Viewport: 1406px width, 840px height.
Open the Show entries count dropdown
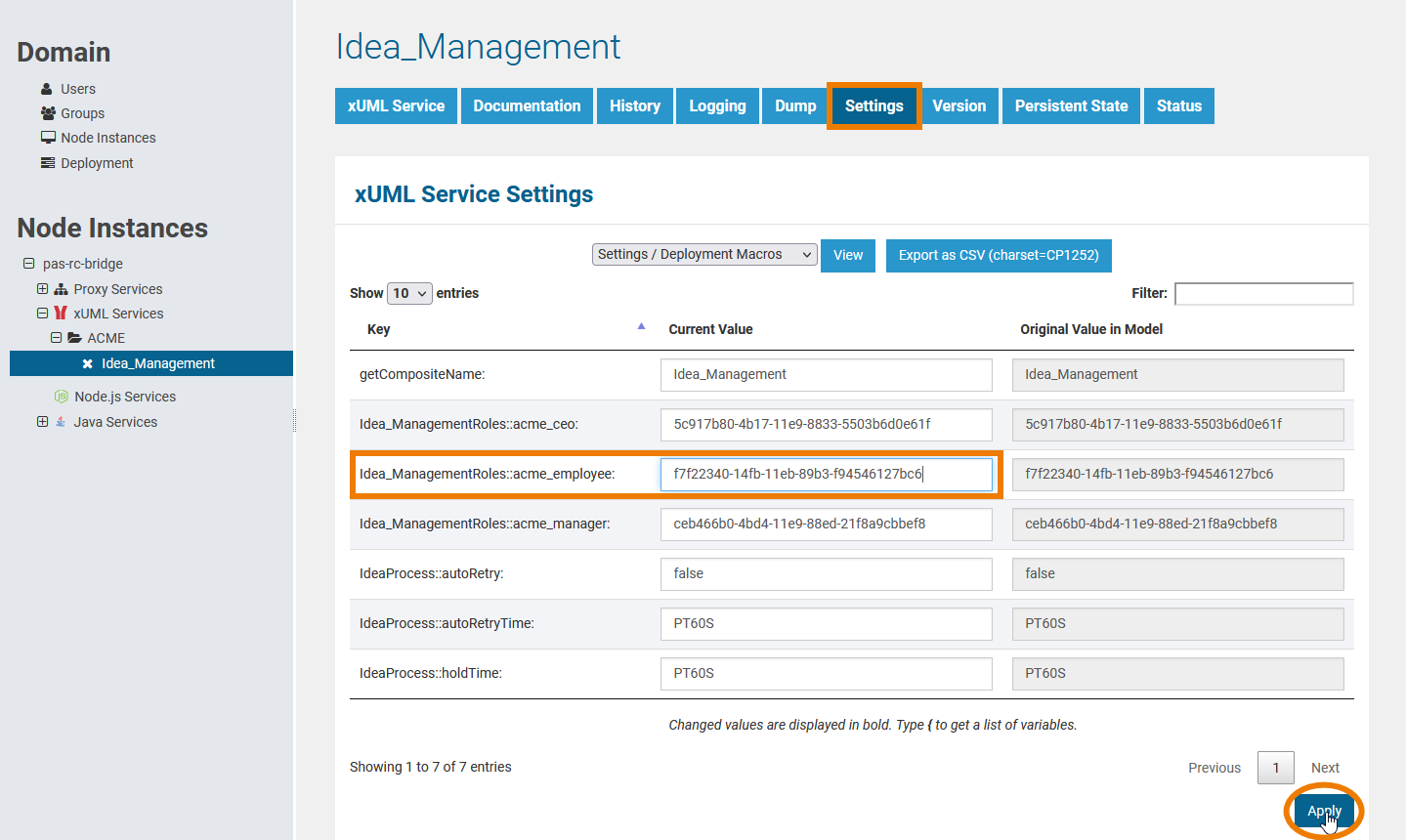409,293
